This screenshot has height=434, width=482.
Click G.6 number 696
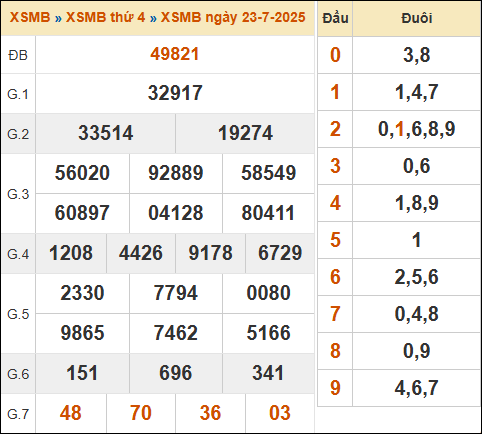[x=176, y=373]
